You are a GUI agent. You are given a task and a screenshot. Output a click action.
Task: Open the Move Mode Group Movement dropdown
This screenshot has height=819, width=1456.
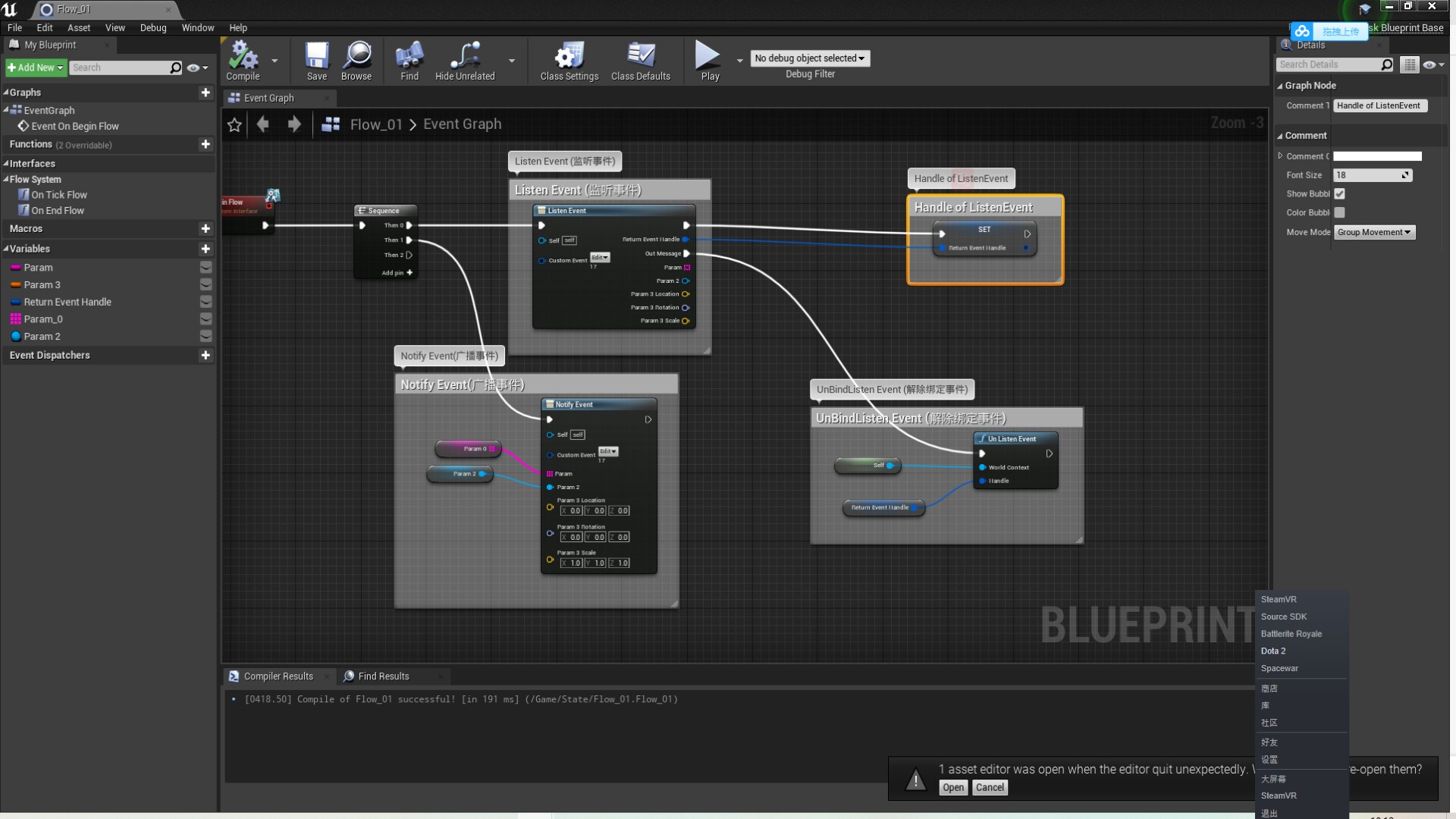coord(1373,232)
